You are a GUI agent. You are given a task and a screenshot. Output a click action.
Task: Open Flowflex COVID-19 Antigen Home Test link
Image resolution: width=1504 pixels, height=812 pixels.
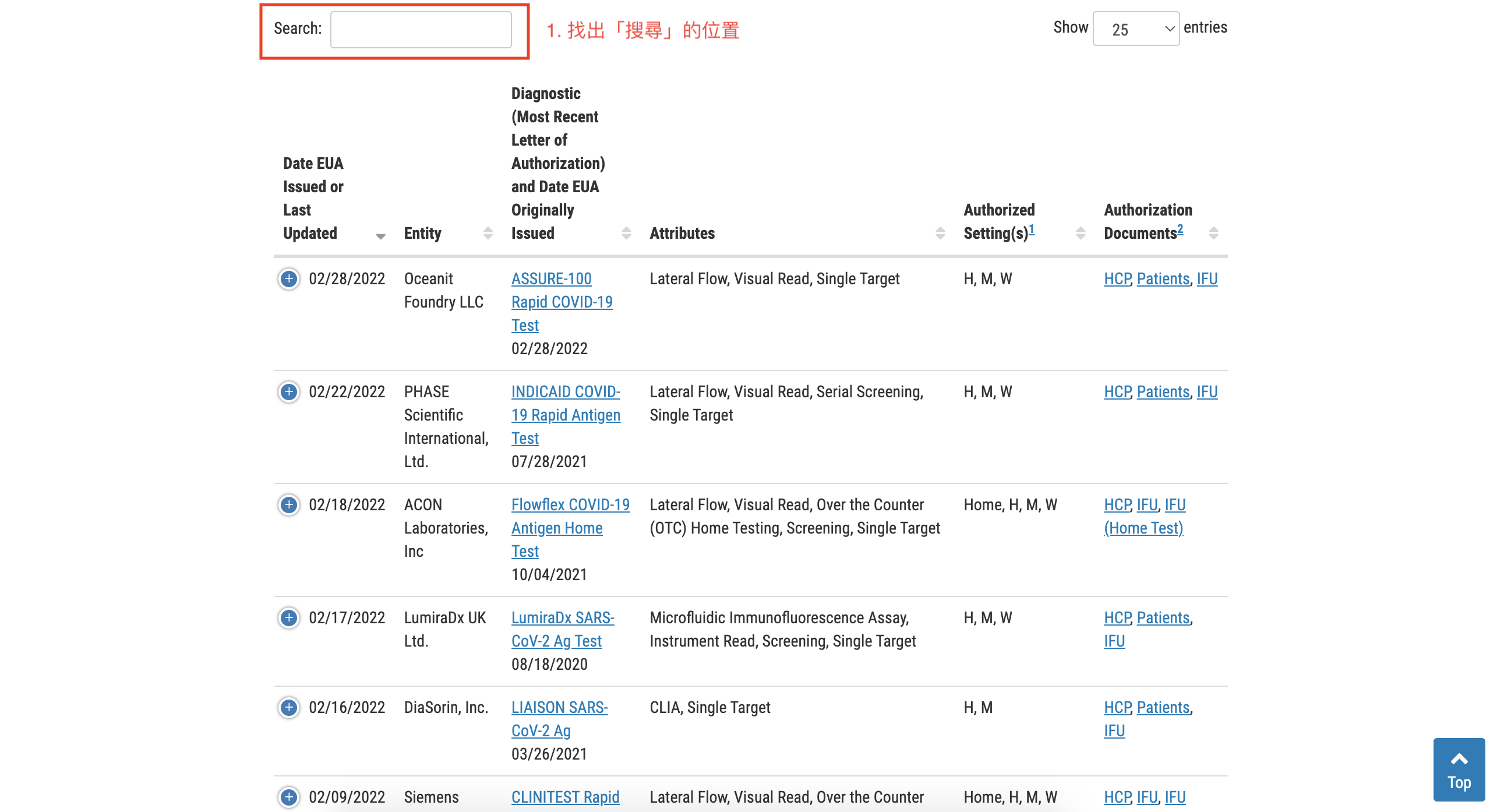pyautogui.click(x=570, y=505)
